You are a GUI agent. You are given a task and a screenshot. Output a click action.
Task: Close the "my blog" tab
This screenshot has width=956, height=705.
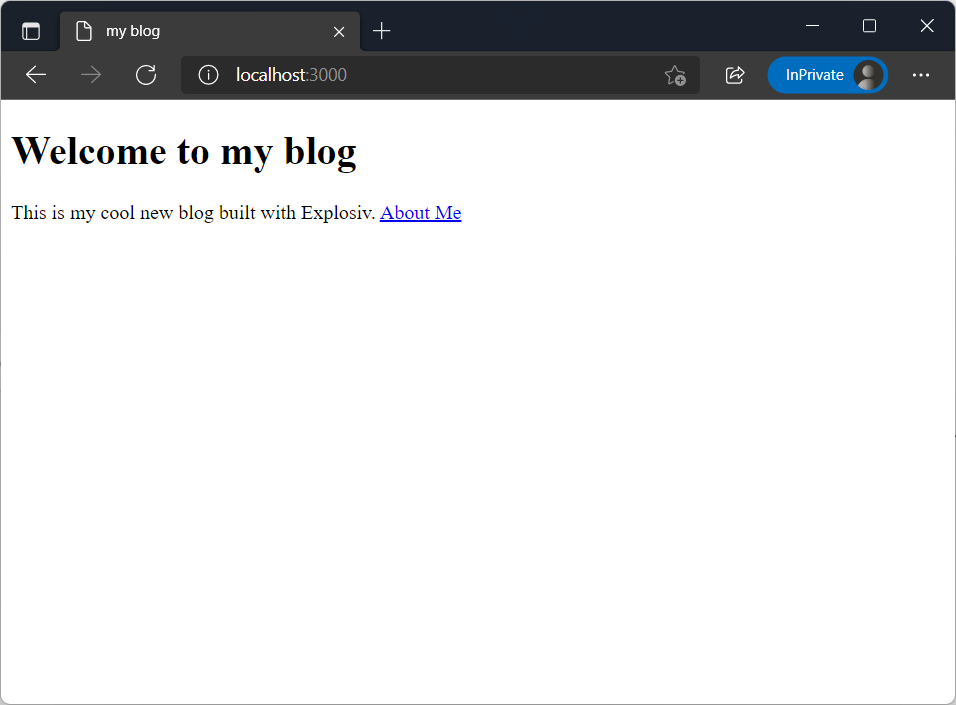tap(339, 32)
